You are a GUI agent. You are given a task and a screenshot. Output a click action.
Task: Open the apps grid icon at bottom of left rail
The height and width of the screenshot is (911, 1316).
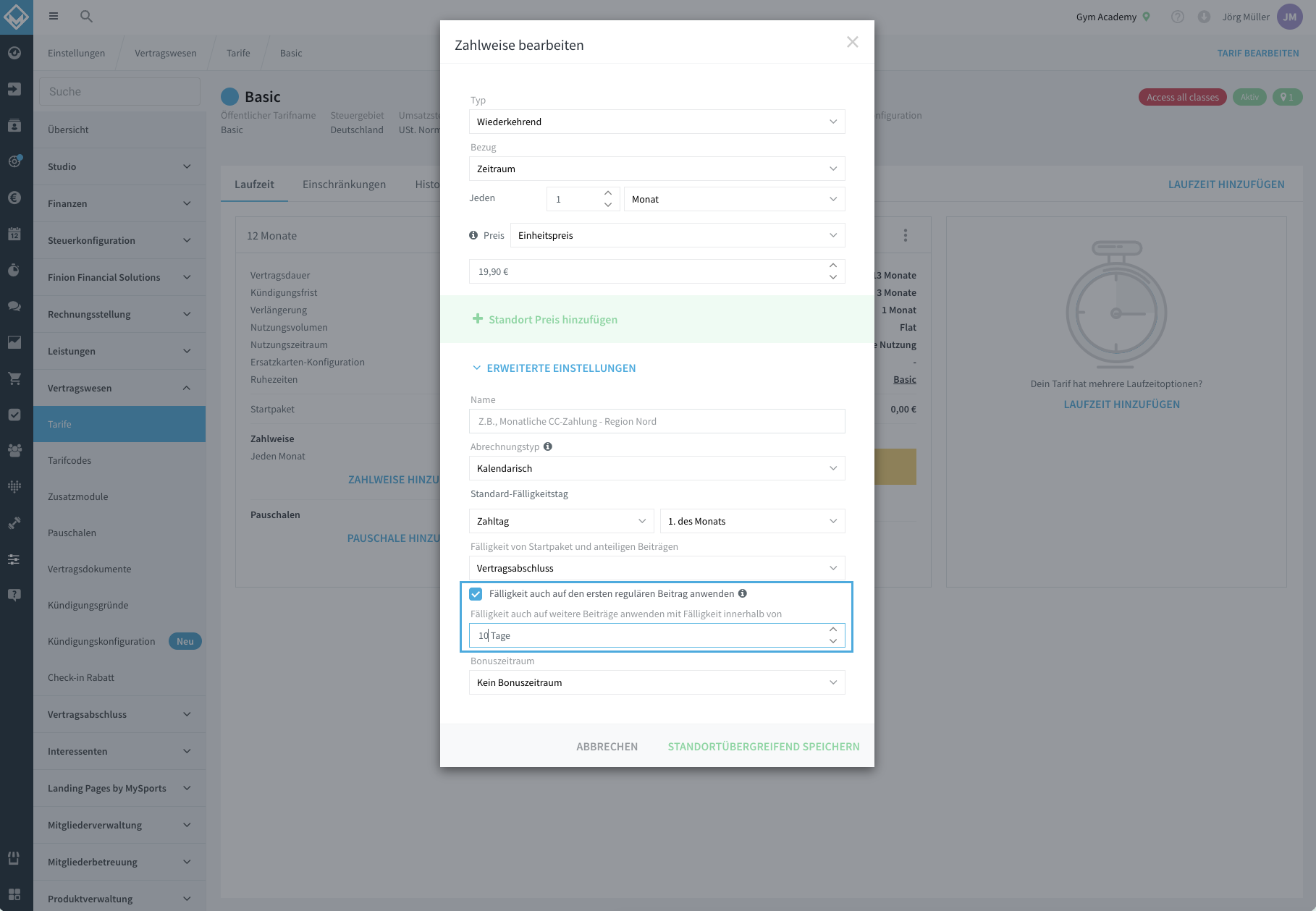click(14, 894)
